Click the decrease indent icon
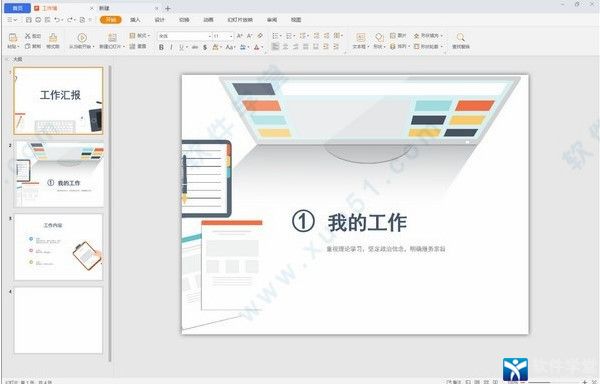The width and height of the screenshot is (600, 384). point(316,36)
